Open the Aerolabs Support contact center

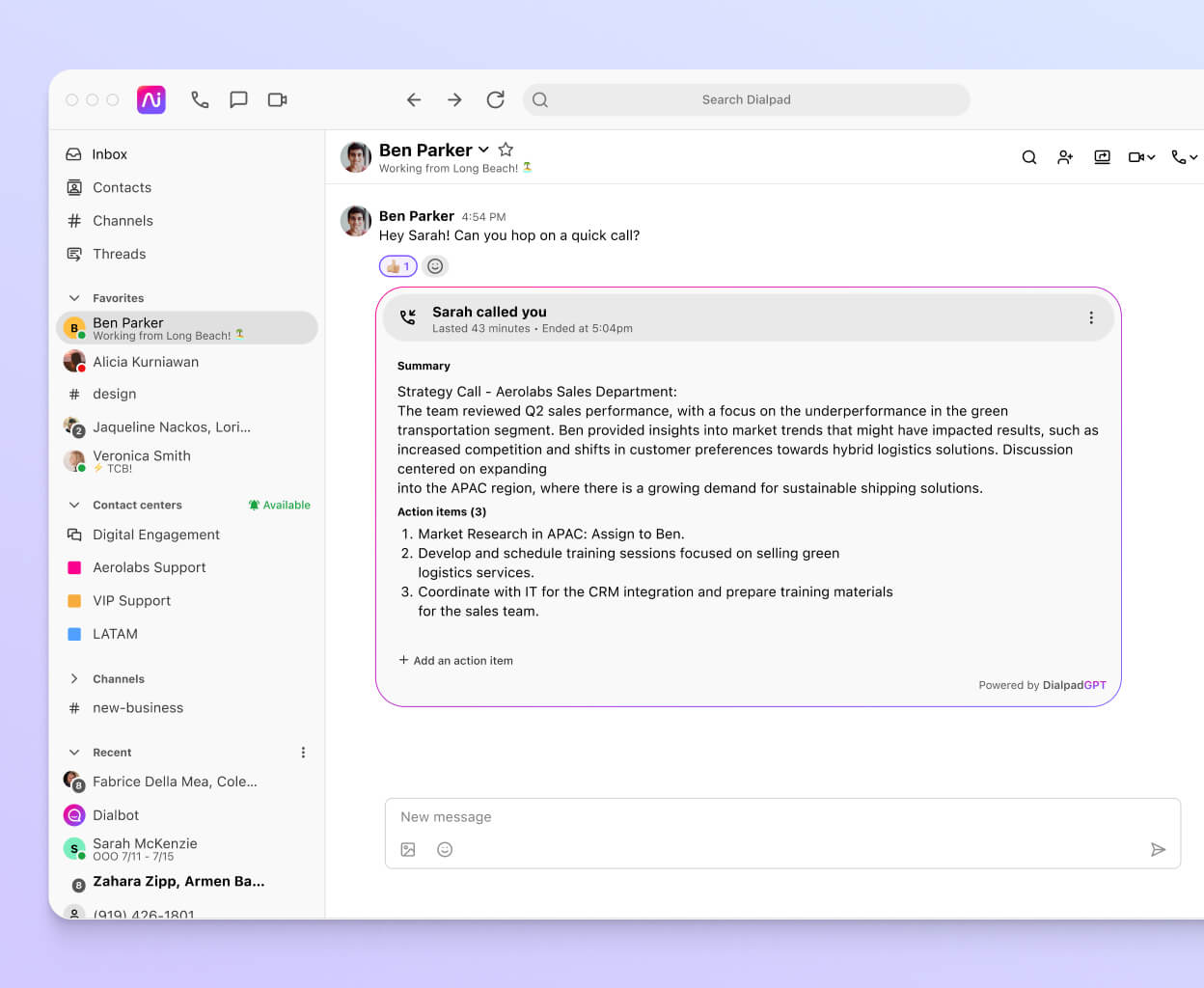coord(149,567)
